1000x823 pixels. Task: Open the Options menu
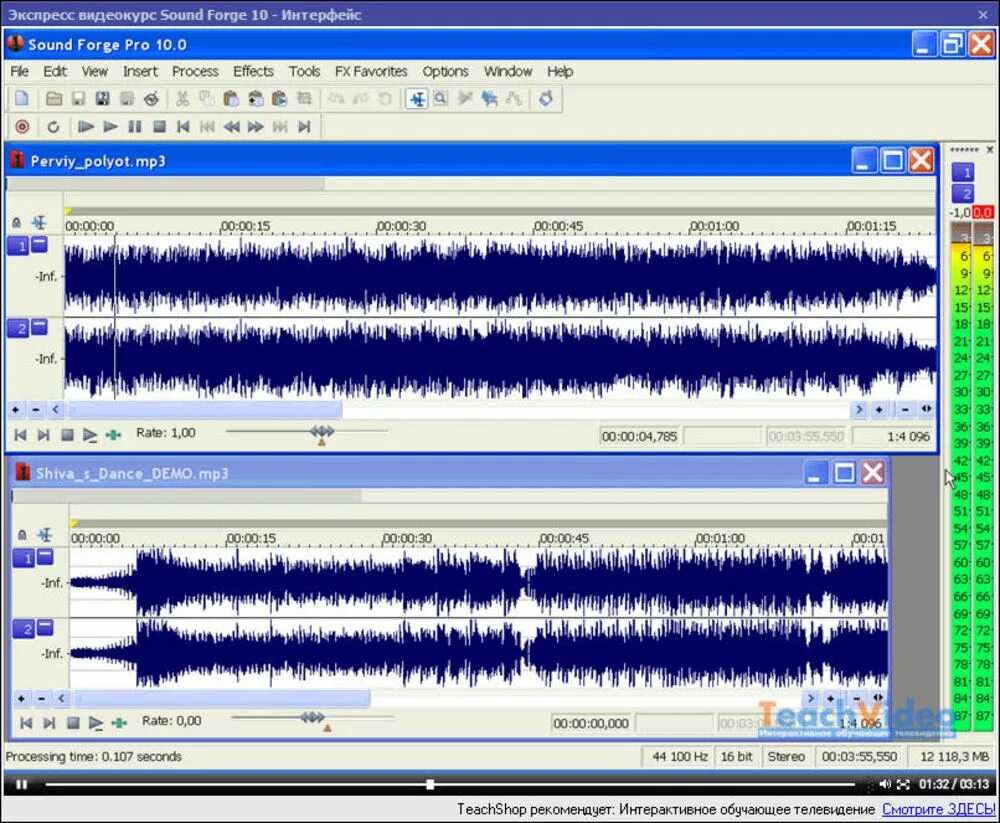click(x=445, y=71)
